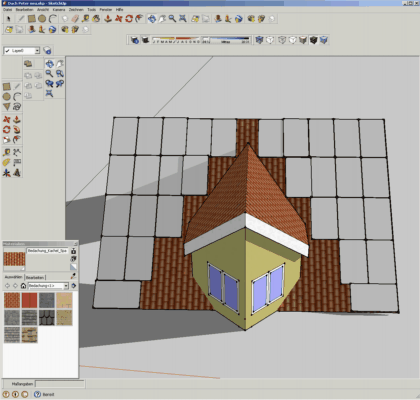The width and height of the screenshot is (420, 400).
Task: Toggle X-Ray face style
Action: click(259, 40)
